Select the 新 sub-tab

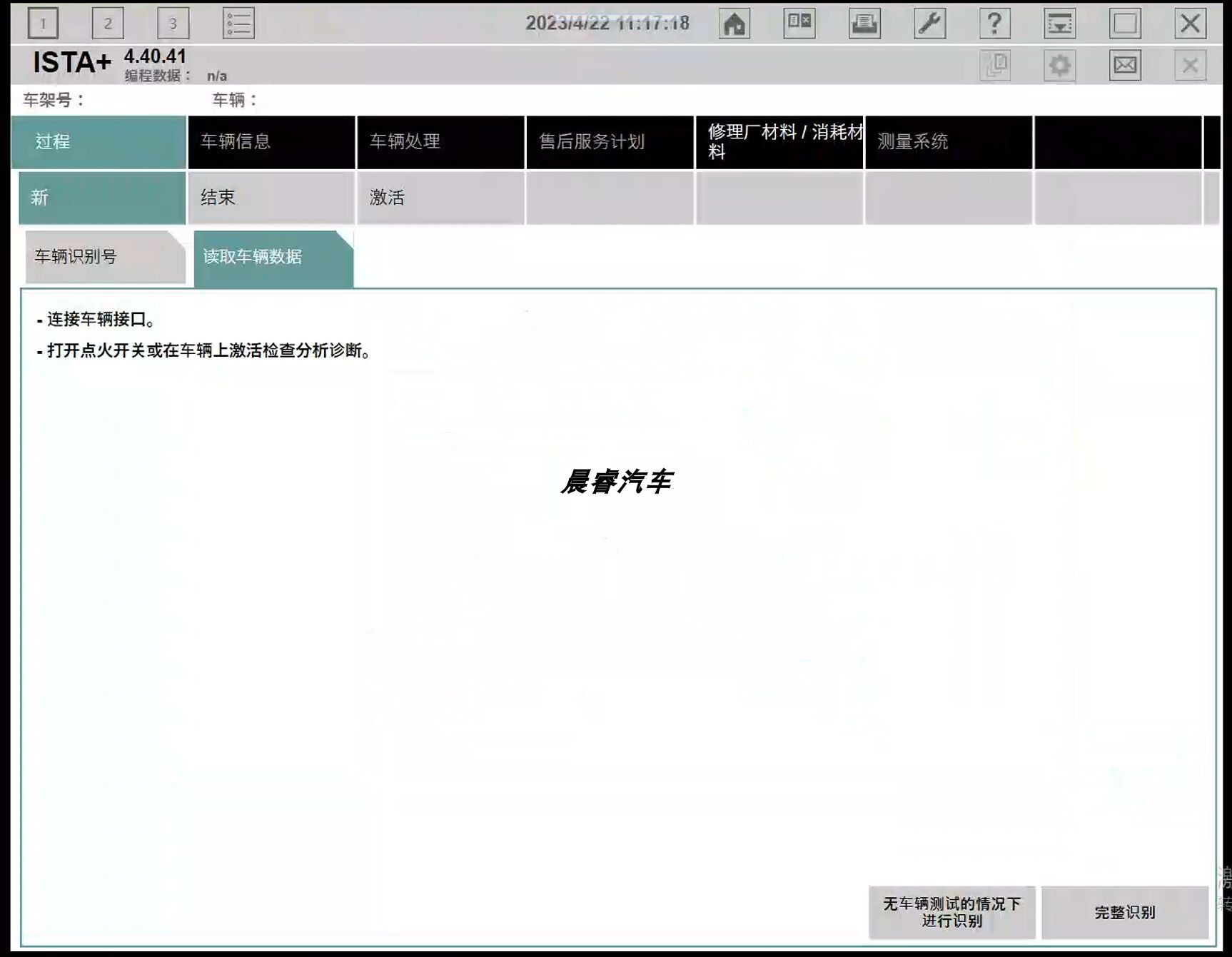click(102, 198)
